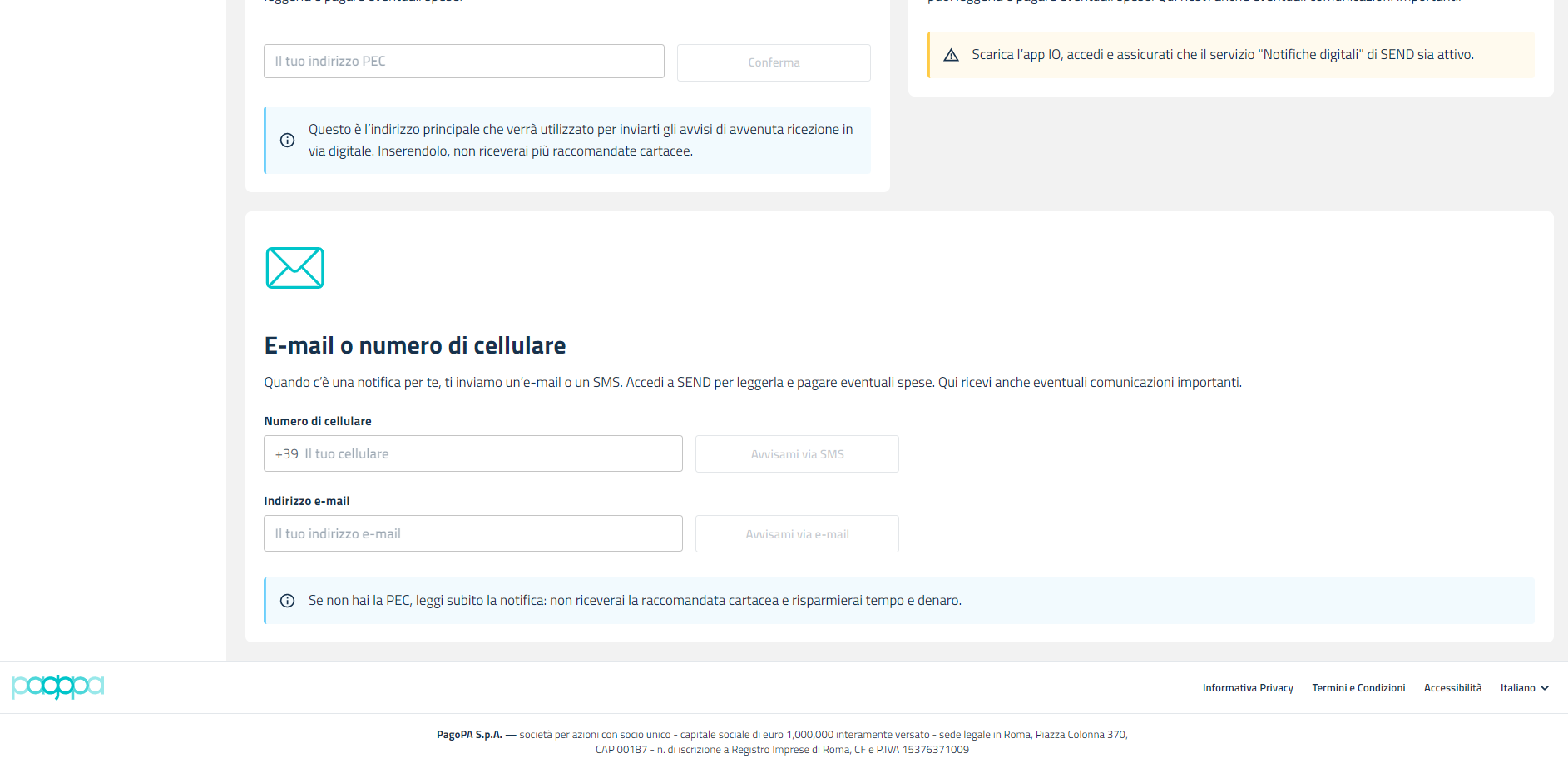Click the info icon in the PEC address notice
Image resolution: width=1568 pixels, height=763 pixels.
287,141
